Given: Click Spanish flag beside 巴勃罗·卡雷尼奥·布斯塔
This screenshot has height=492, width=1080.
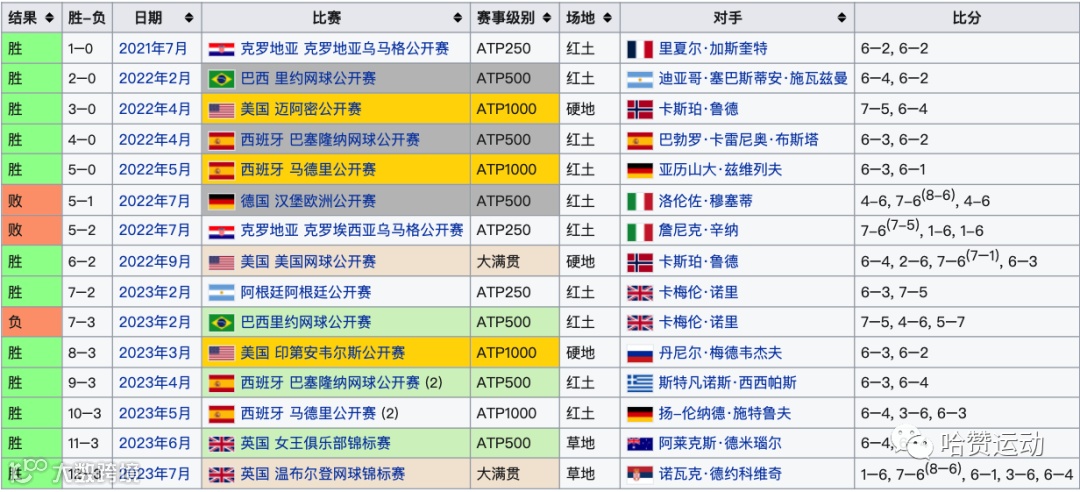Looking at the screenshot, I should pyautogui.click(x=640, y=141).
